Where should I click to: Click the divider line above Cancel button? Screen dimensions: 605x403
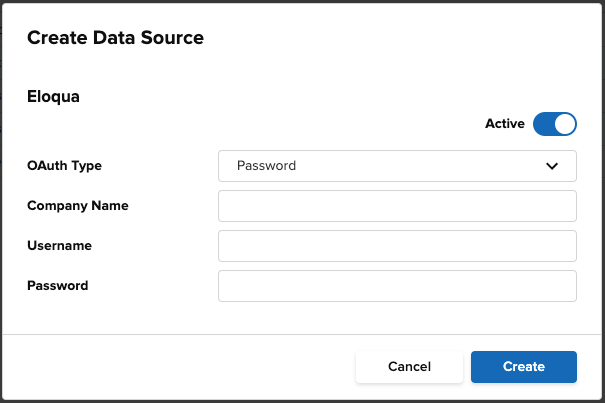point(302,334)
